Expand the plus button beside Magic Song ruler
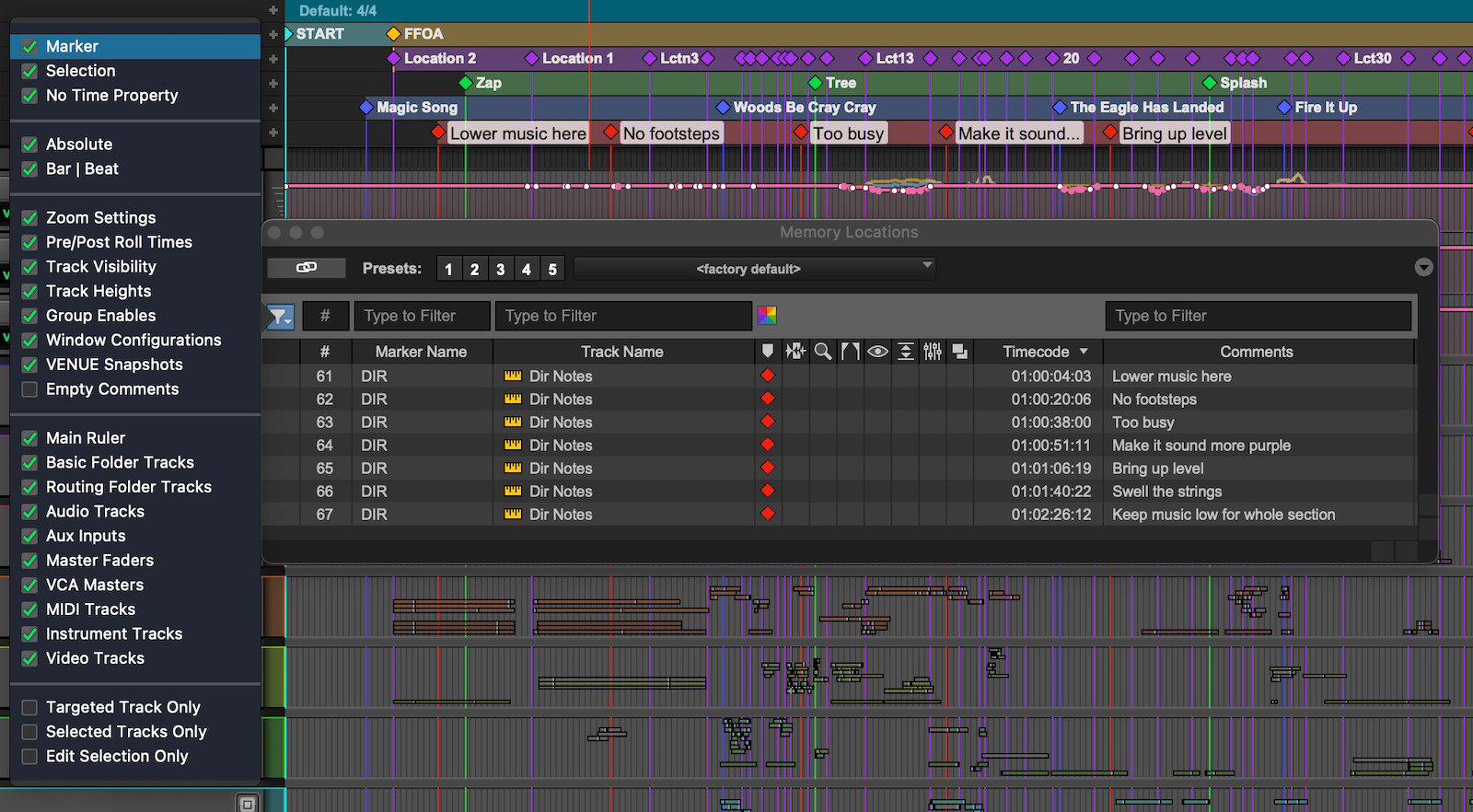This screenshot has height=812, width=1473. 273,108
